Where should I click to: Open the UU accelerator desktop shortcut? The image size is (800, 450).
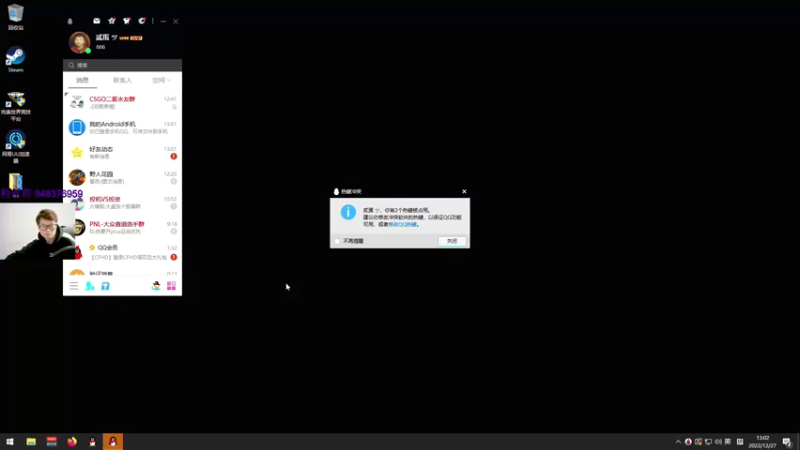click(x=15, y=146)
